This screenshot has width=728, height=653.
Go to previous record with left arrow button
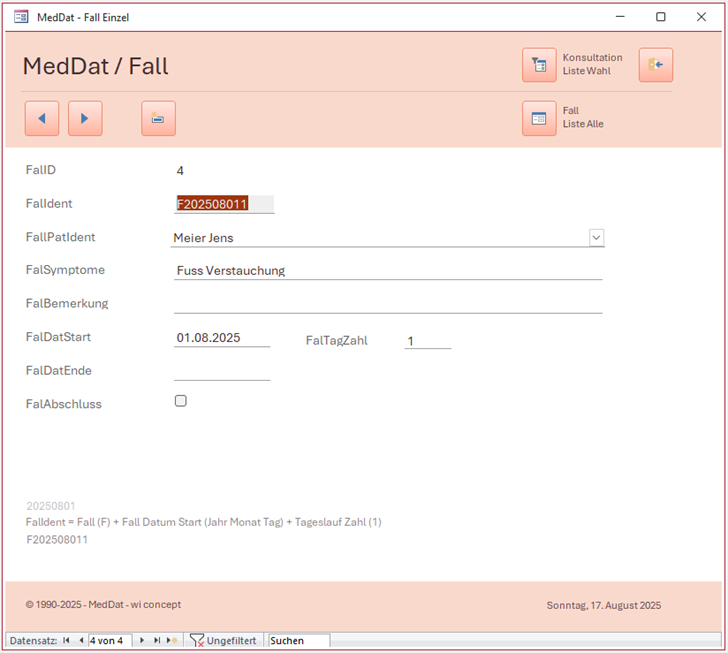point(41,118)
